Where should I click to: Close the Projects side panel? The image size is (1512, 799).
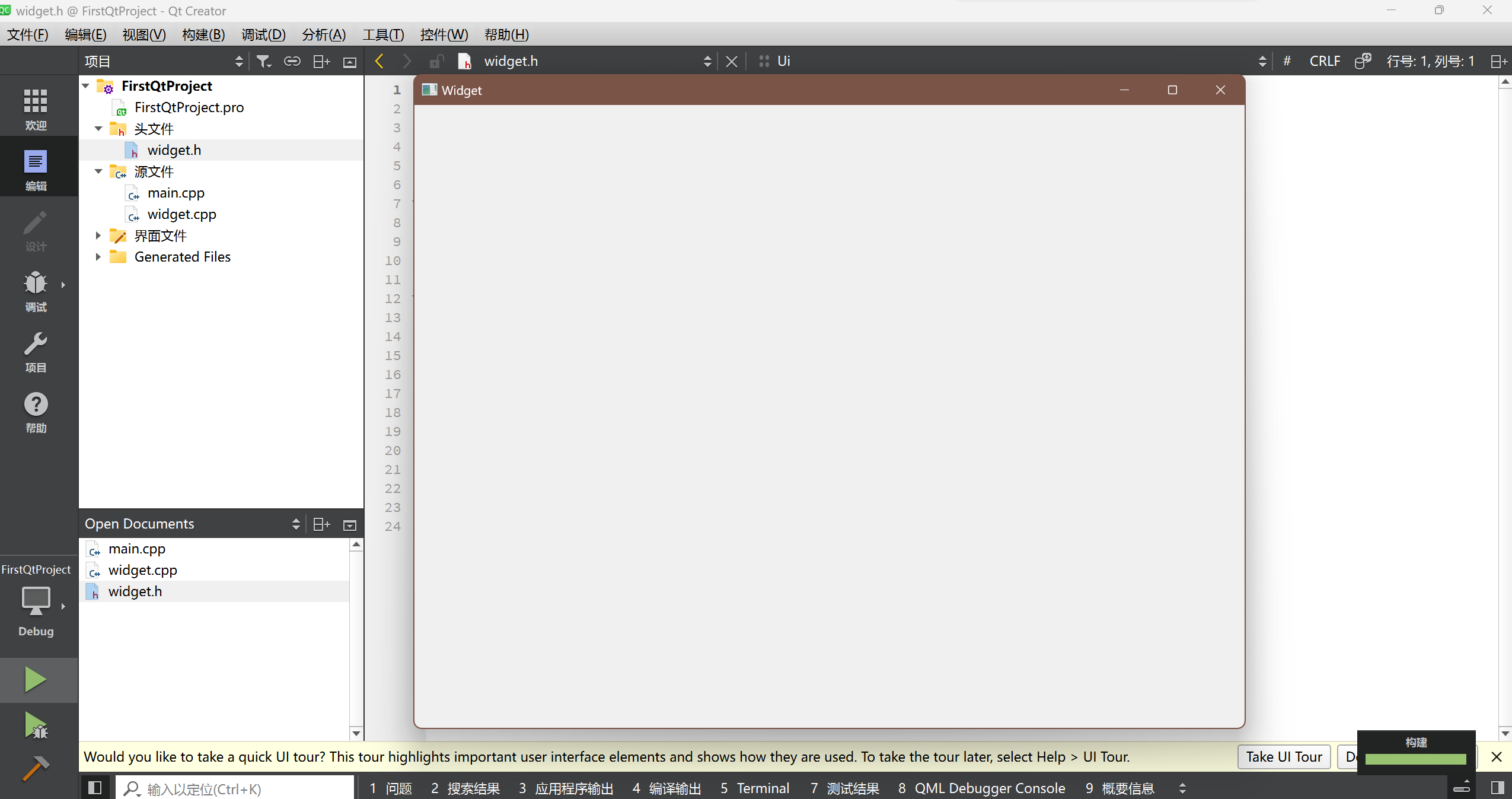pos(350,62)
